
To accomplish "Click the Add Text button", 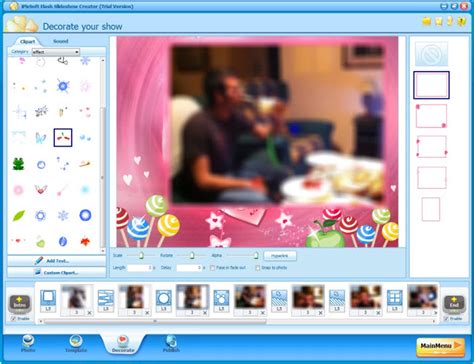I will (56, 261).
